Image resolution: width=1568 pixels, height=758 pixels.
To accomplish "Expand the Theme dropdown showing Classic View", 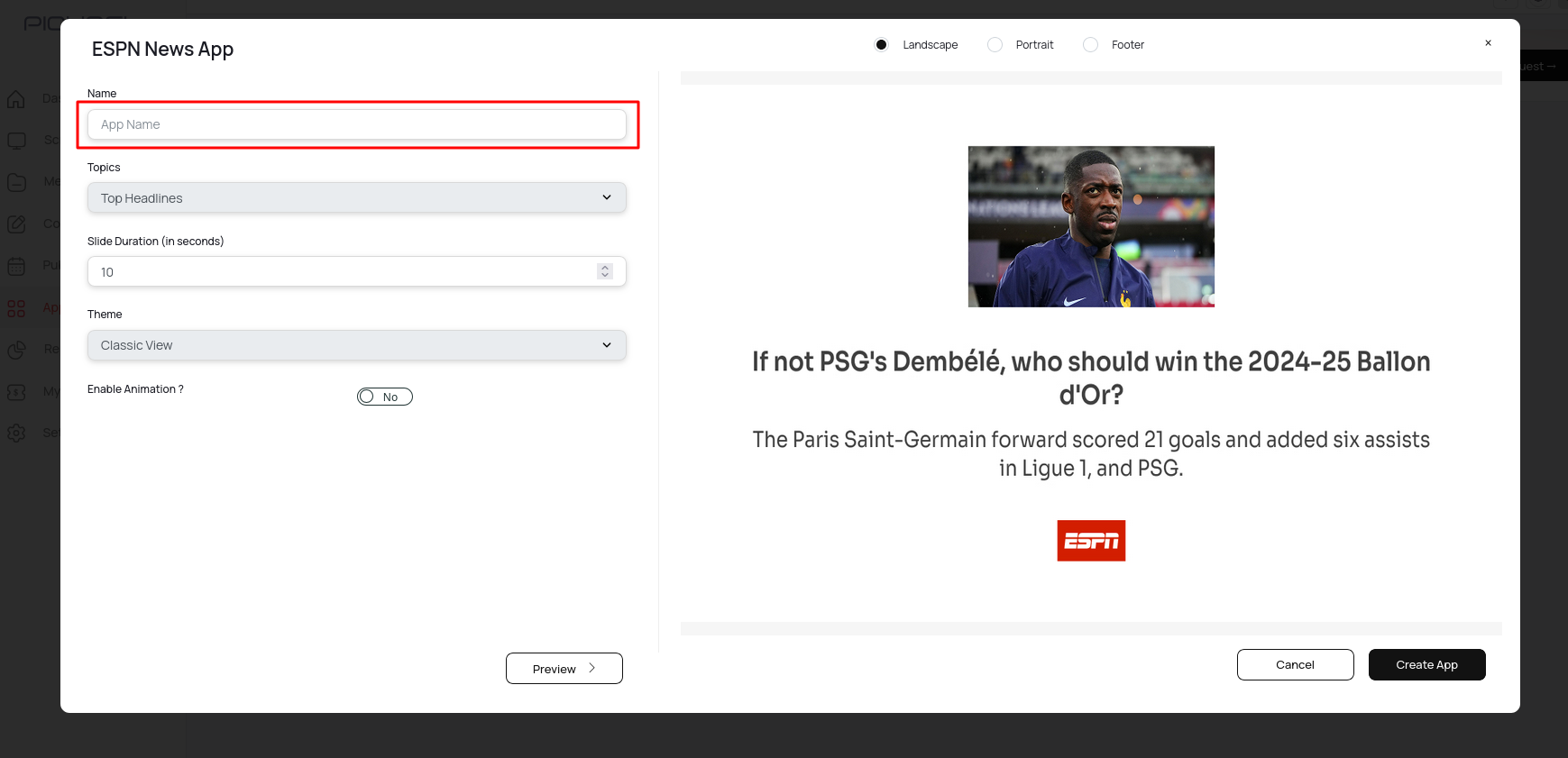I will (357, 345).
